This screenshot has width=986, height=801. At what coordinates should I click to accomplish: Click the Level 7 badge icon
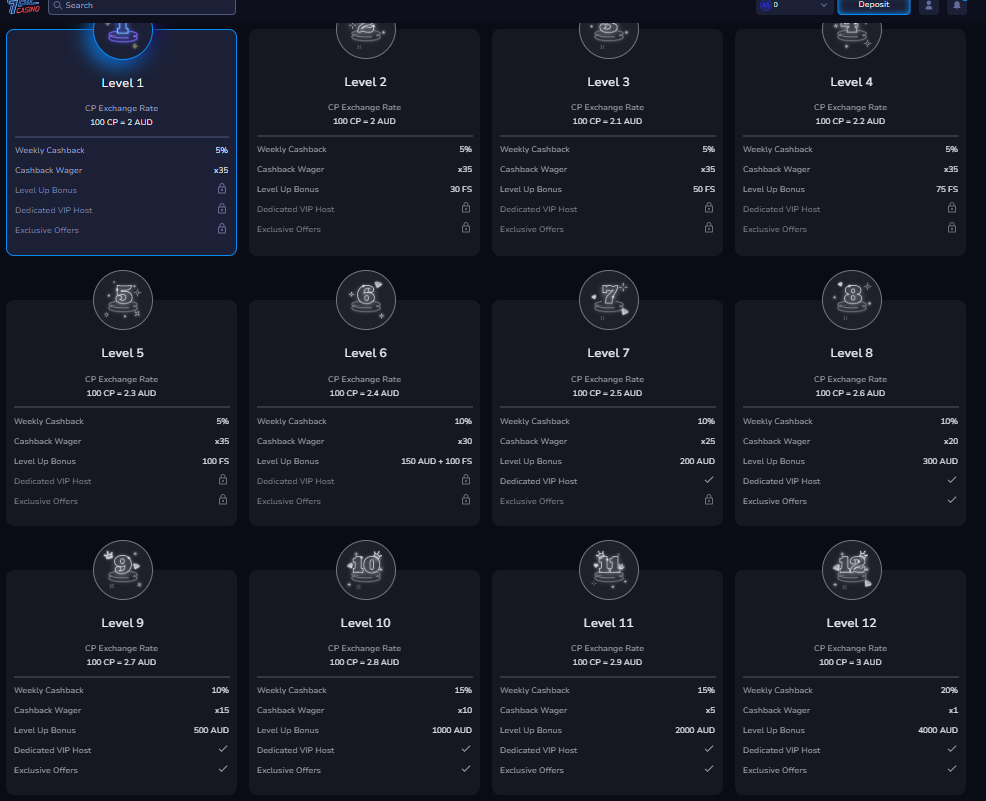tap(608, 299)
